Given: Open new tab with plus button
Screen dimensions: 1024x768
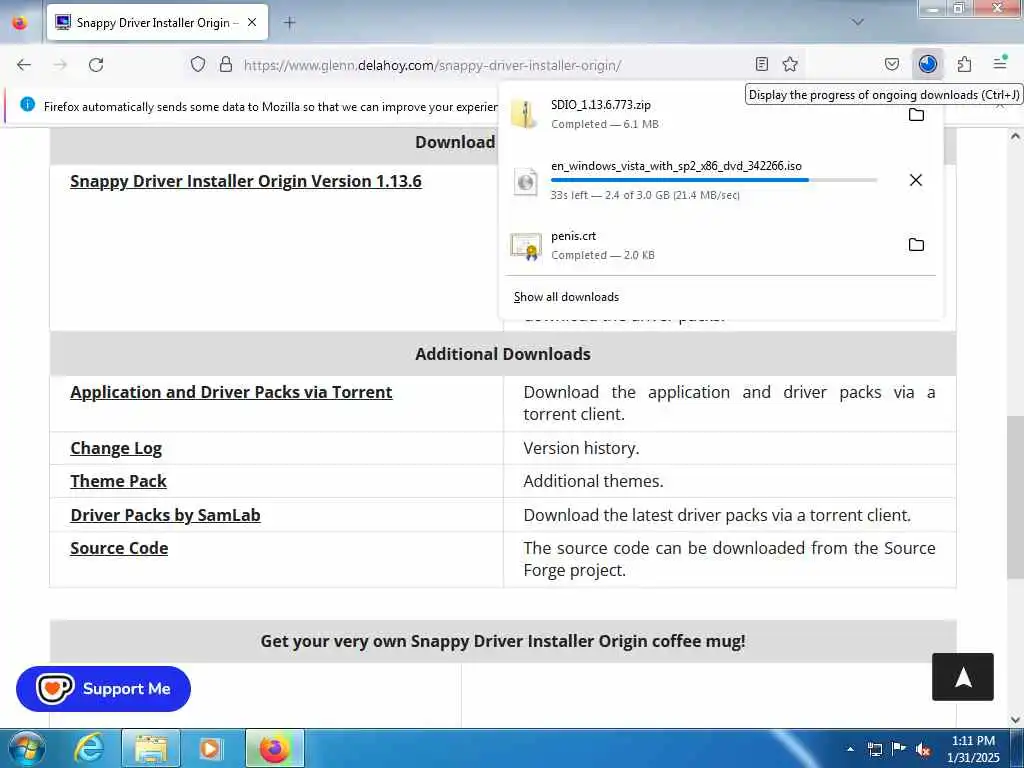Looking at the screenshot, I should click(290, 23).
